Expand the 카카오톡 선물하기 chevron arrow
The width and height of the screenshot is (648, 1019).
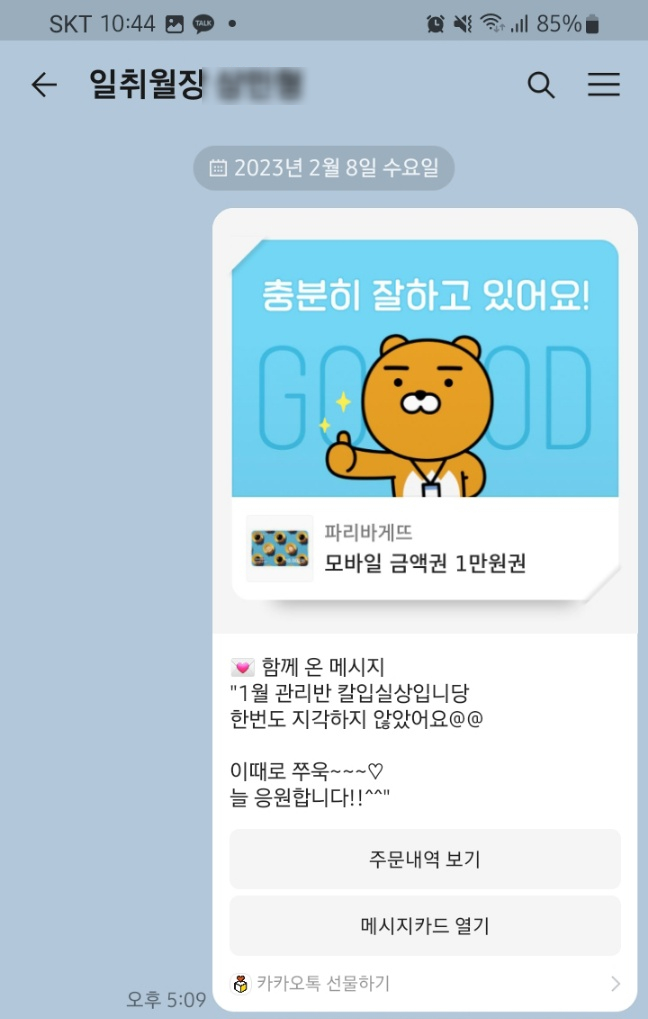point(615,984)
